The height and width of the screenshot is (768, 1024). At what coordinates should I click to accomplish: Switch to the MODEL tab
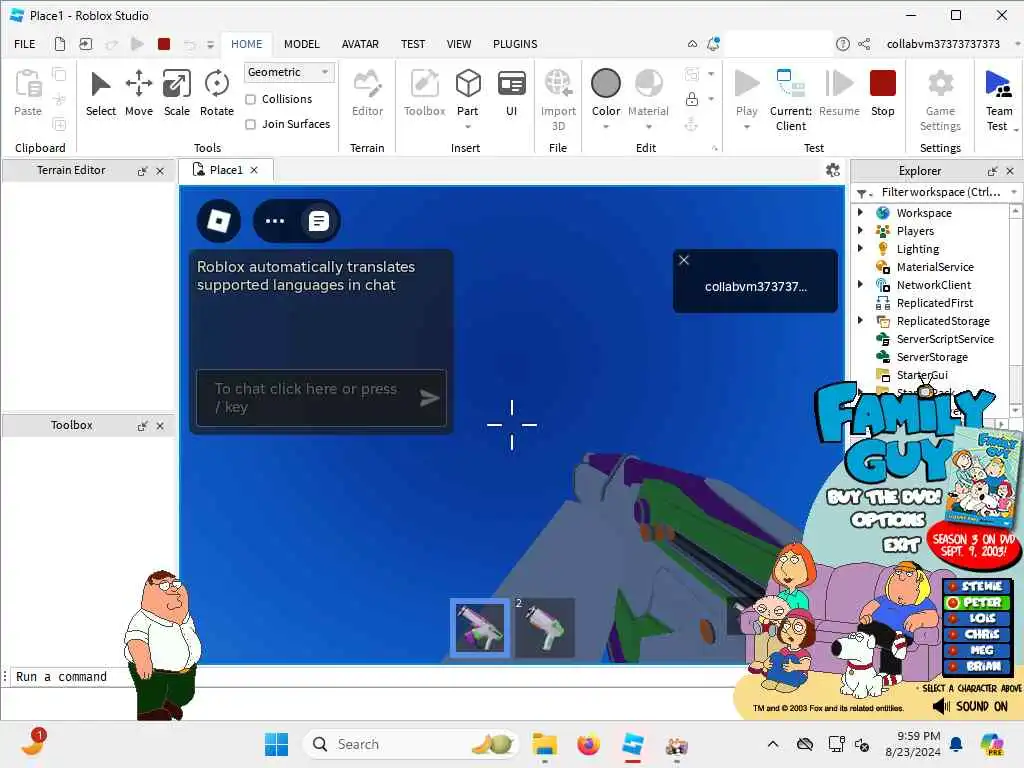tap(301, 44)
